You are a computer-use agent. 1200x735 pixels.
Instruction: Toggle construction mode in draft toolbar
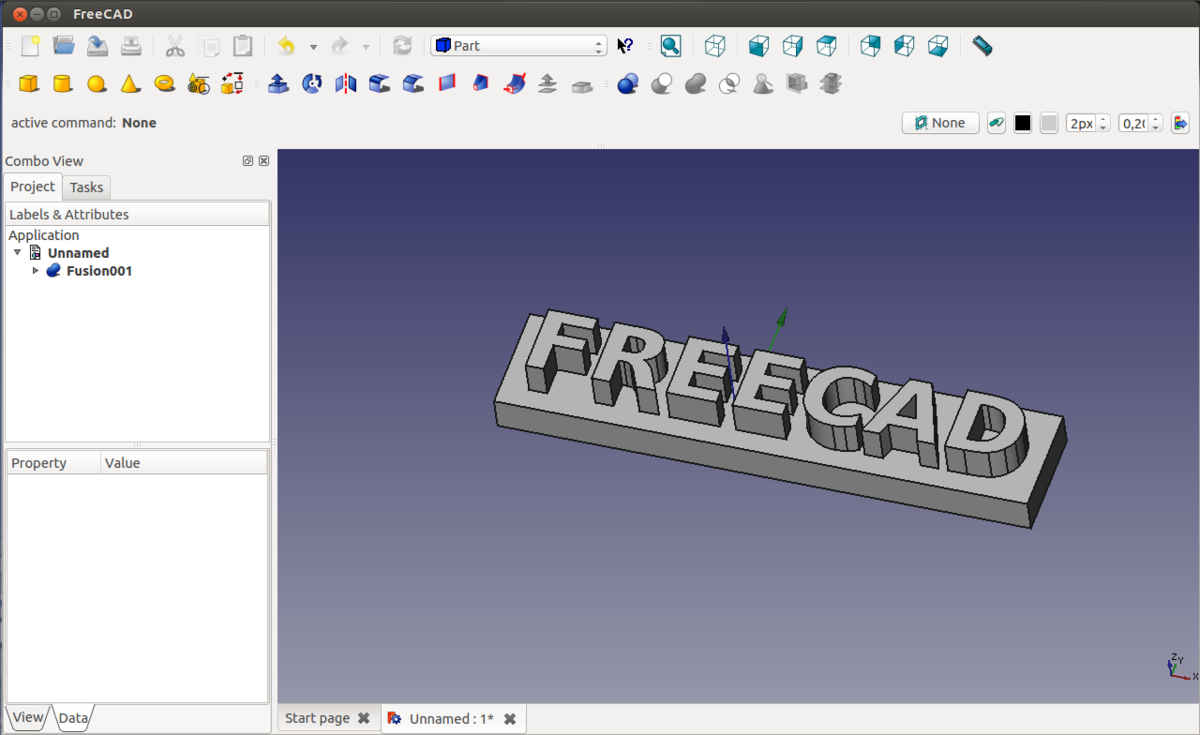click(996, 123)
